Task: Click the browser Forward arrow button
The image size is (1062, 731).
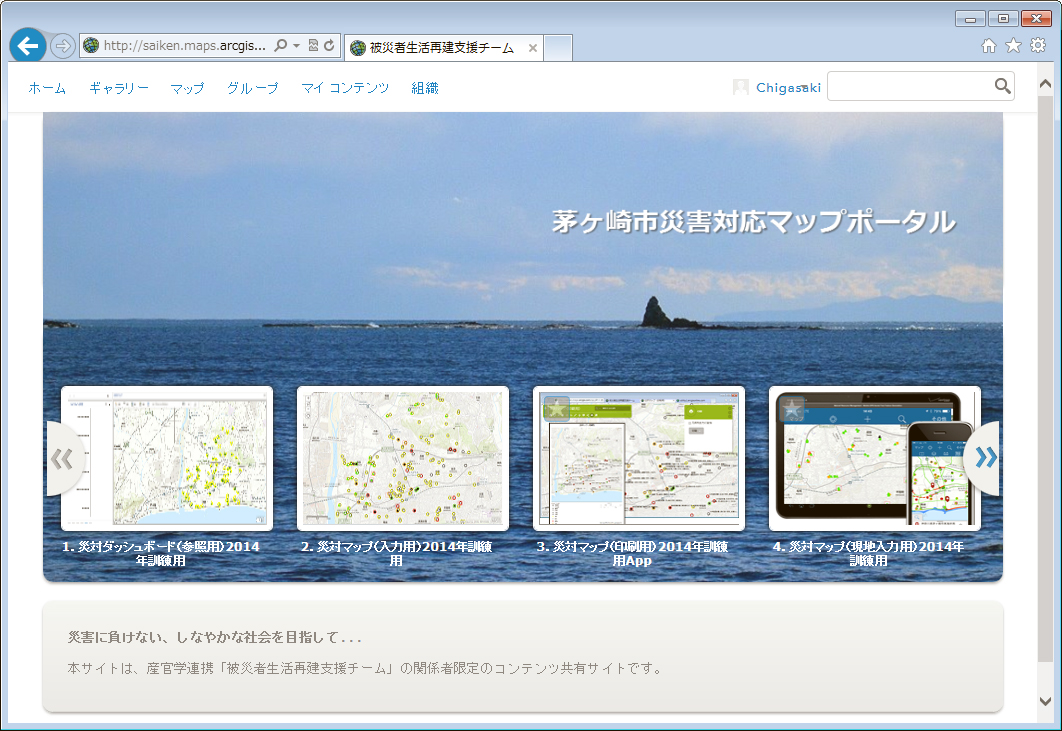Action: (62, 46)
